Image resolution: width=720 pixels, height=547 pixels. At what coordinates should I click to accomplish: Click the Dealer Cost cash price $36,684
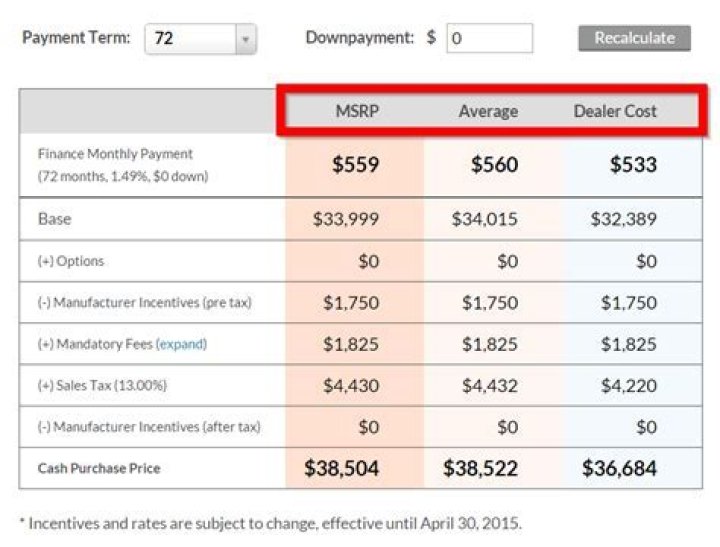coord(619,468)
